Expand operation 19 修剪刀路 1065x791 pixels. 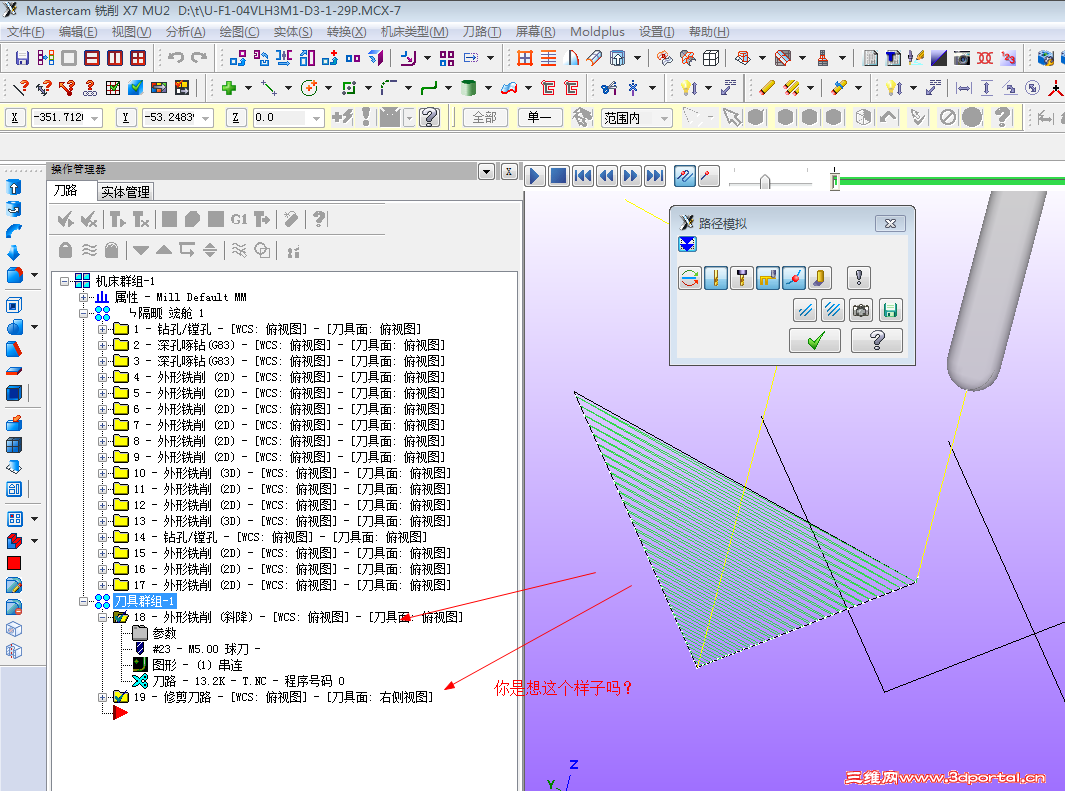click(103, 697)
